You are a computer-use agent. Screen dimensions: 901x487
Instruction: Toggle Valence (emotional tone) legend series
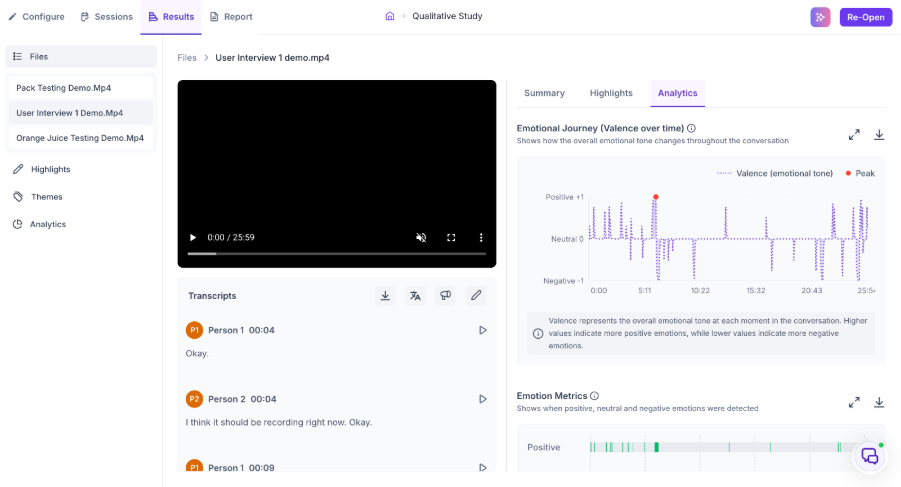click(x=775, y=173)
